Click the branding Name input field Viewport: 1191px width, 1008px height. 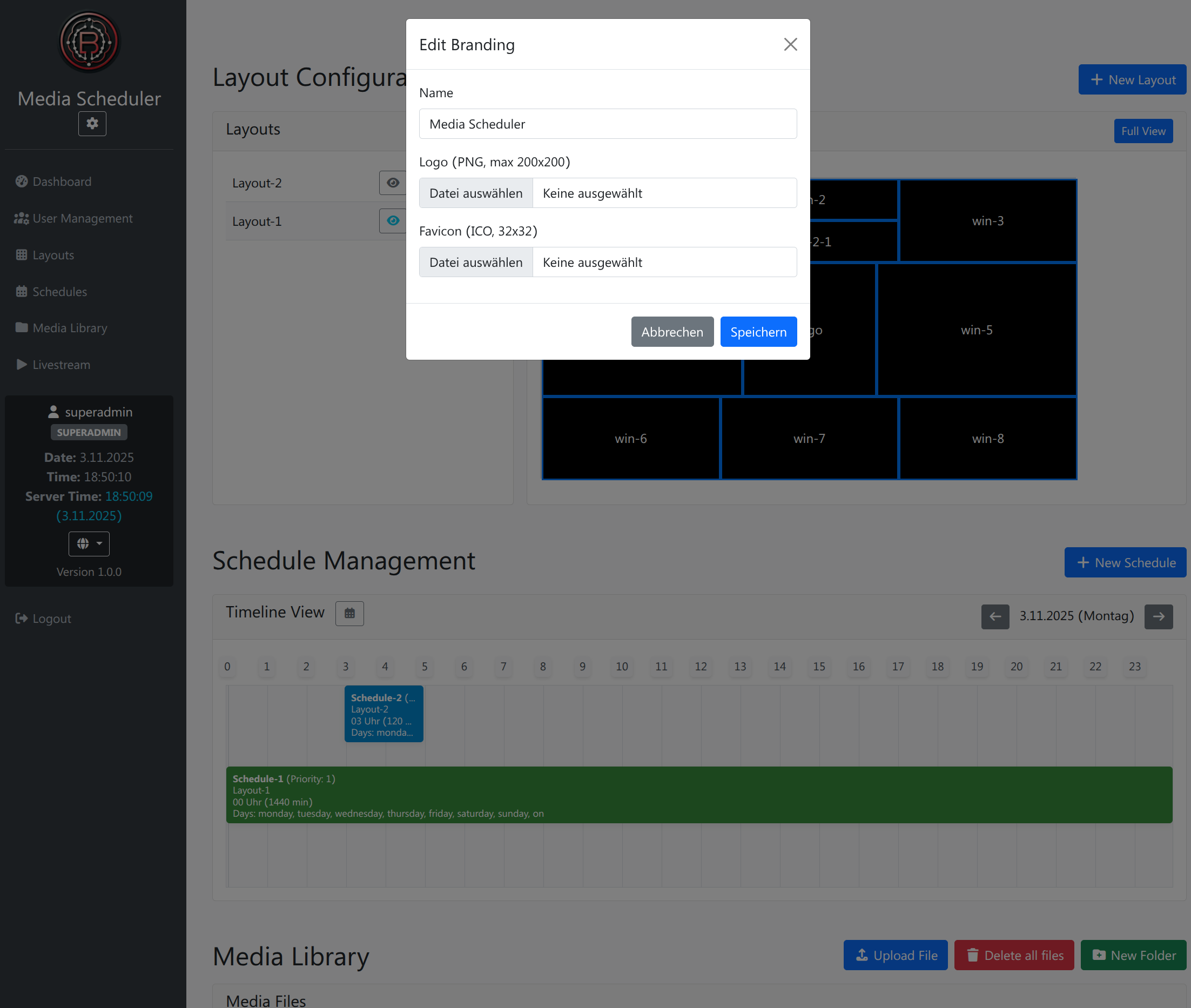[607, 124]
